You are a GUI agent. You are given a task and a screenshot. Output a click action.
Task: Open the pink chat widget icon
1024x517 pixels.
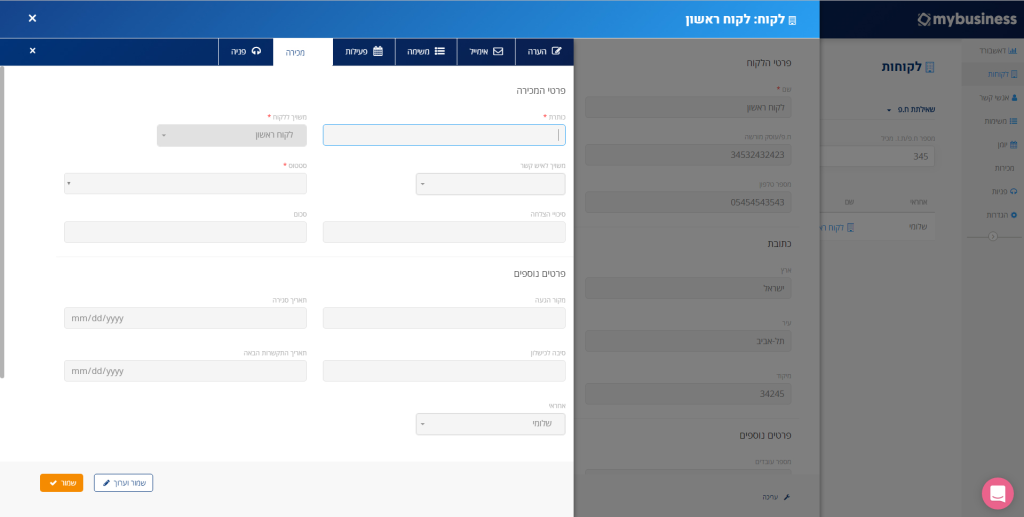(997, 494)
